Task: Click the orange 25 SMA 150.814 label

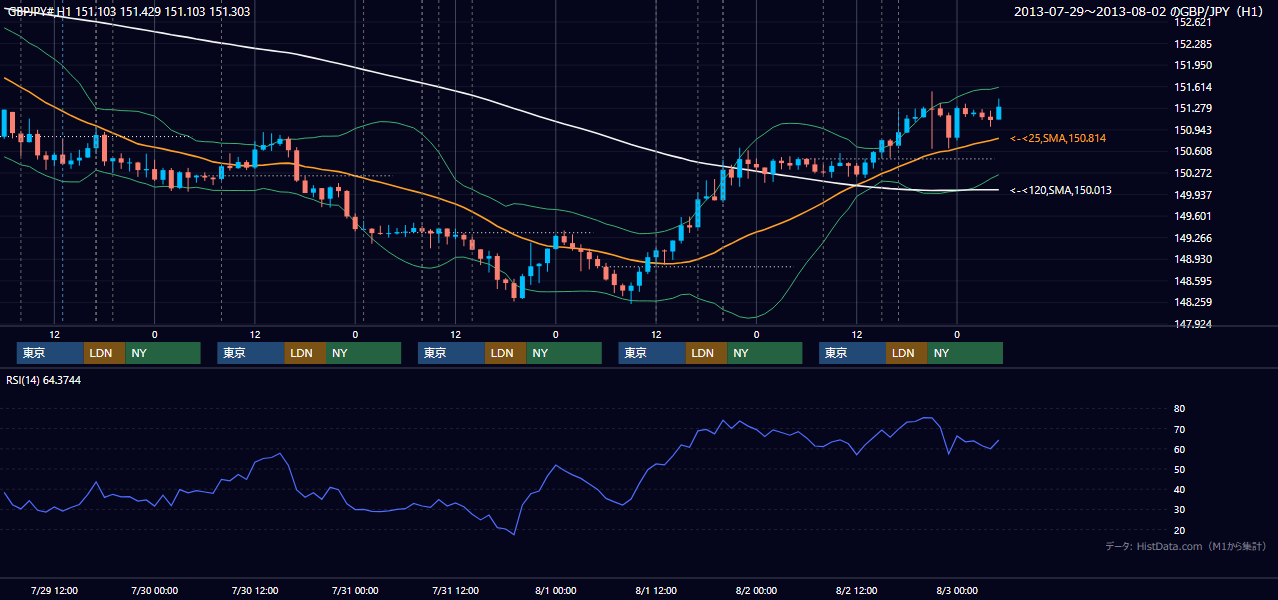Action: click(1060, 138)
